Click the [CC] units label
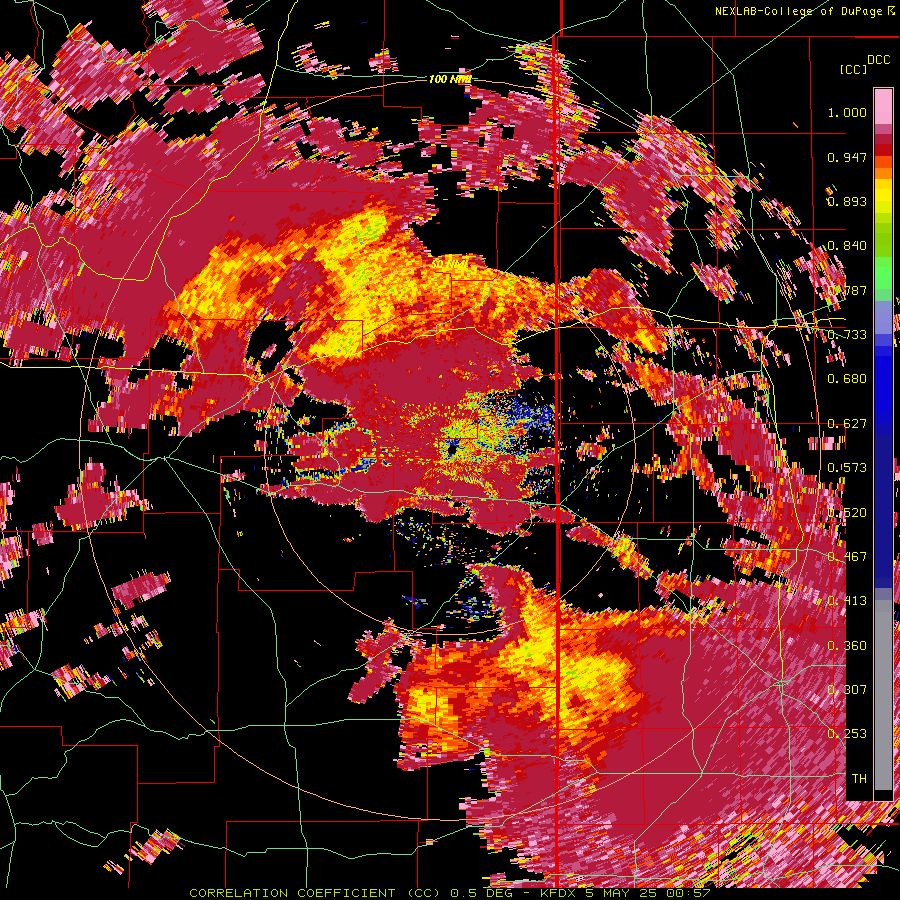Viewport: 900px width, 900px height. (x=853, y=69)
